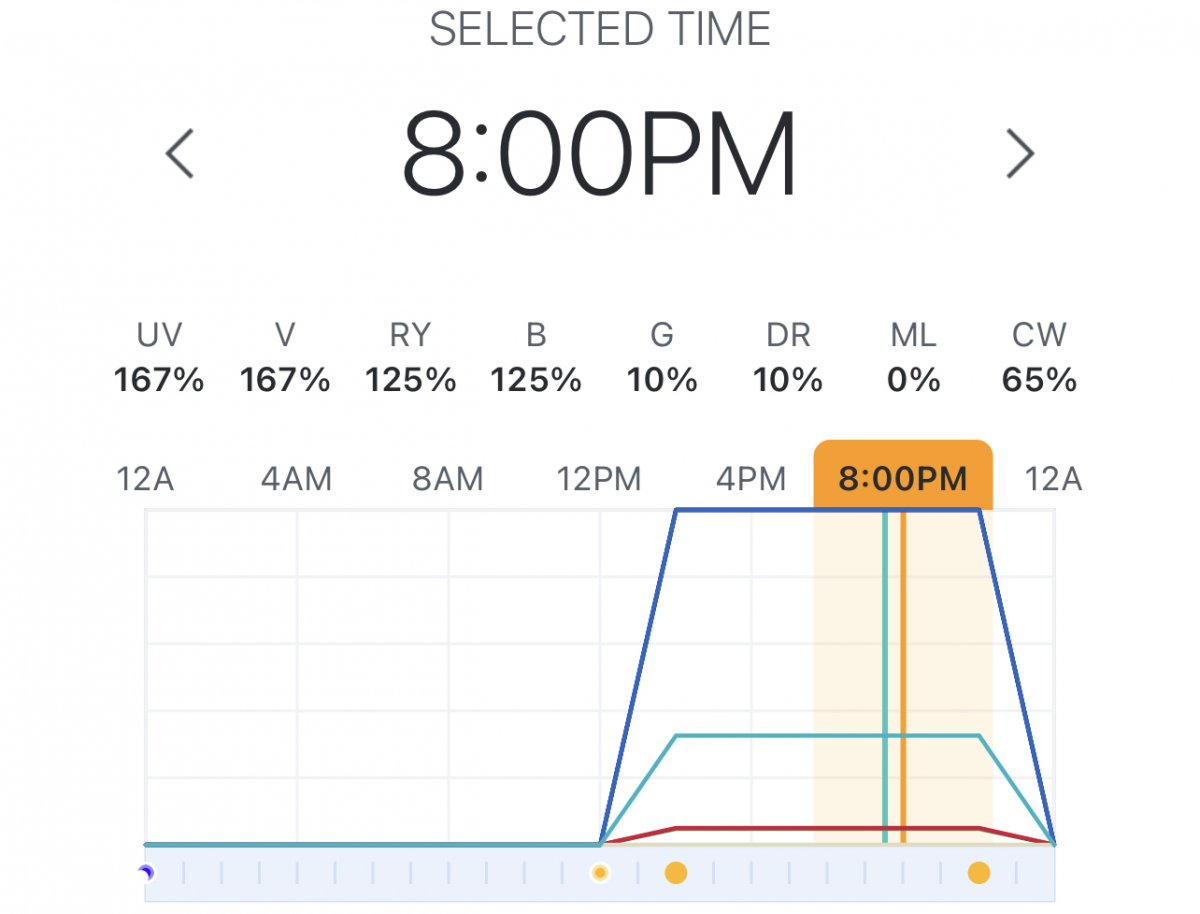Choose the DR channel at 10%

click(788, 358)
